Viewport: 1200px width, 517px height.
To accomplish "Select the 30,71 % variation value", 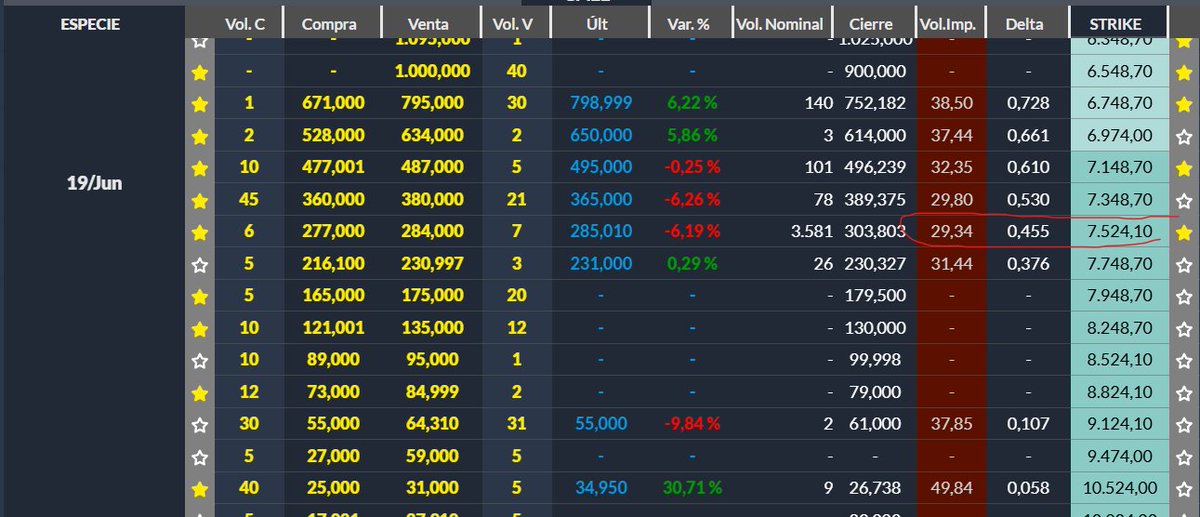I will coord(693,489).
